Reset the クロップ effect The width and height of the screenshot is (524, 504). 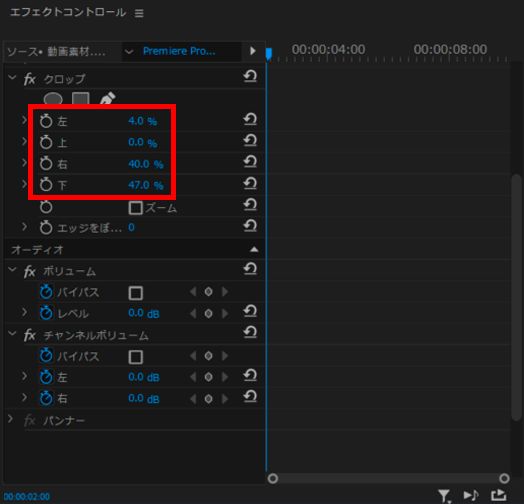tap(250, 77)
